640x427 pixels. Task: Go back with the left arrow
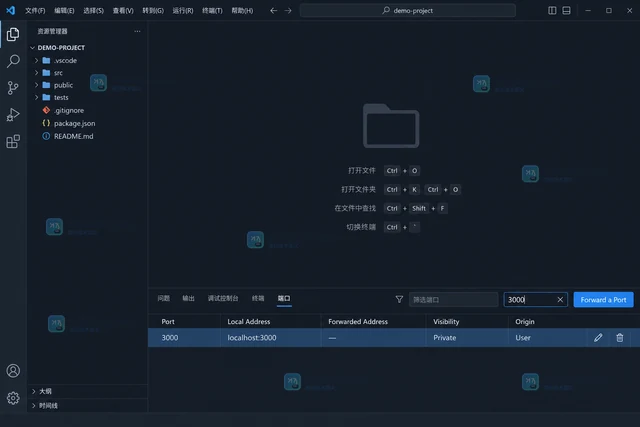pos(273,11)
